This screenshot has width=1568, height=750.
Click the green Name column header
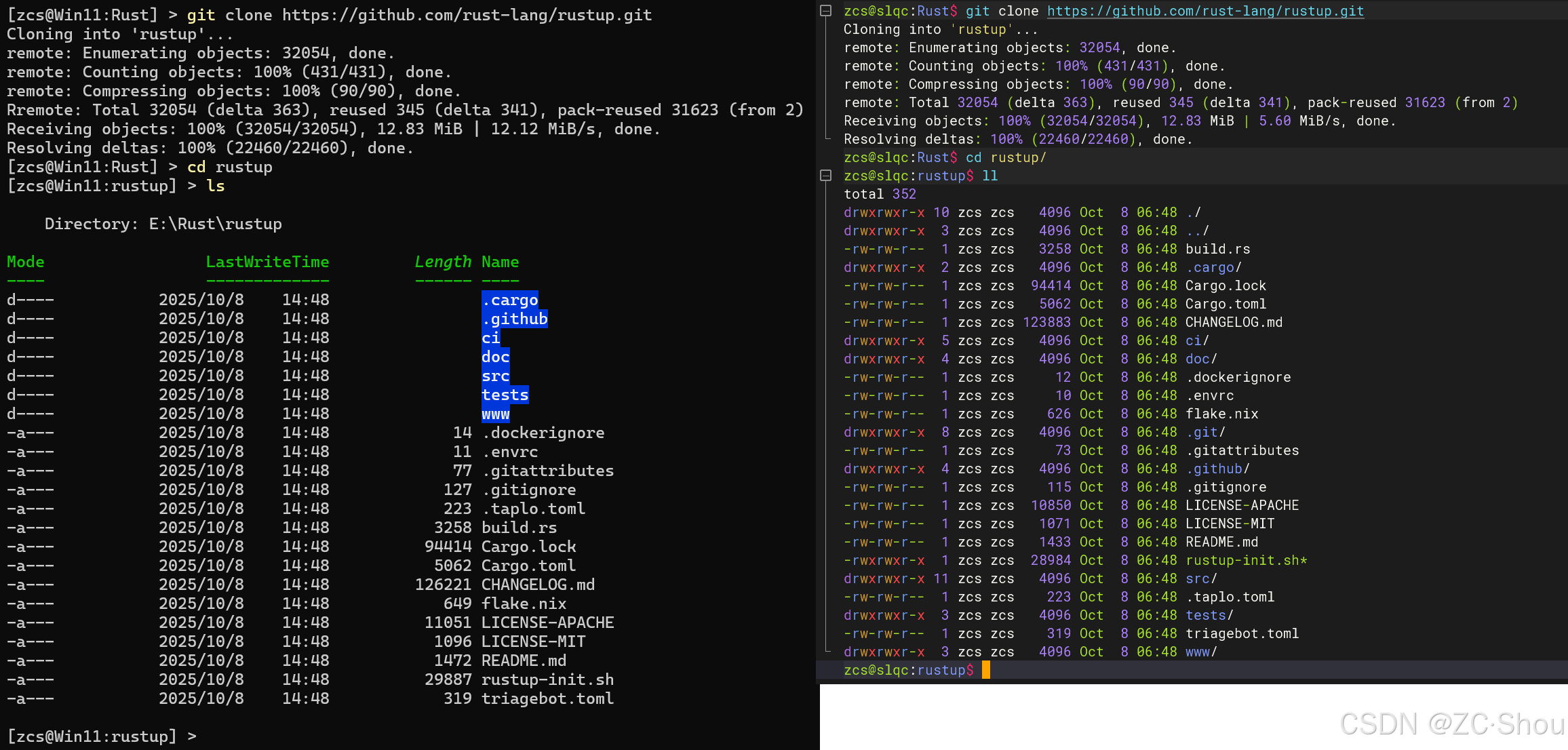pos(501,262)
